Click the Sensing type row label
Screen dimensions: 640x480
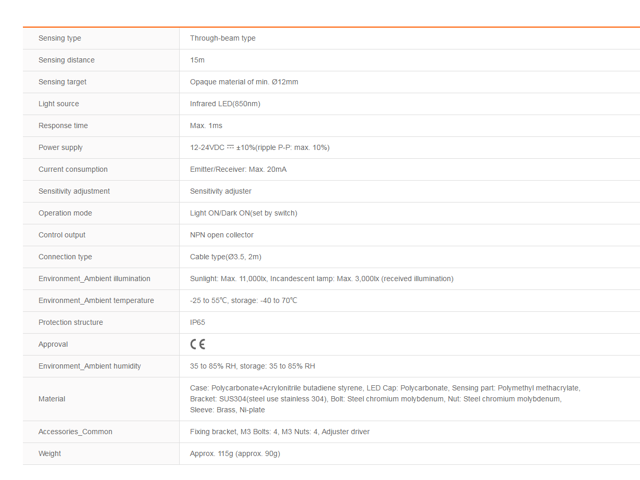pyautogui.click(x=60, y=38)
